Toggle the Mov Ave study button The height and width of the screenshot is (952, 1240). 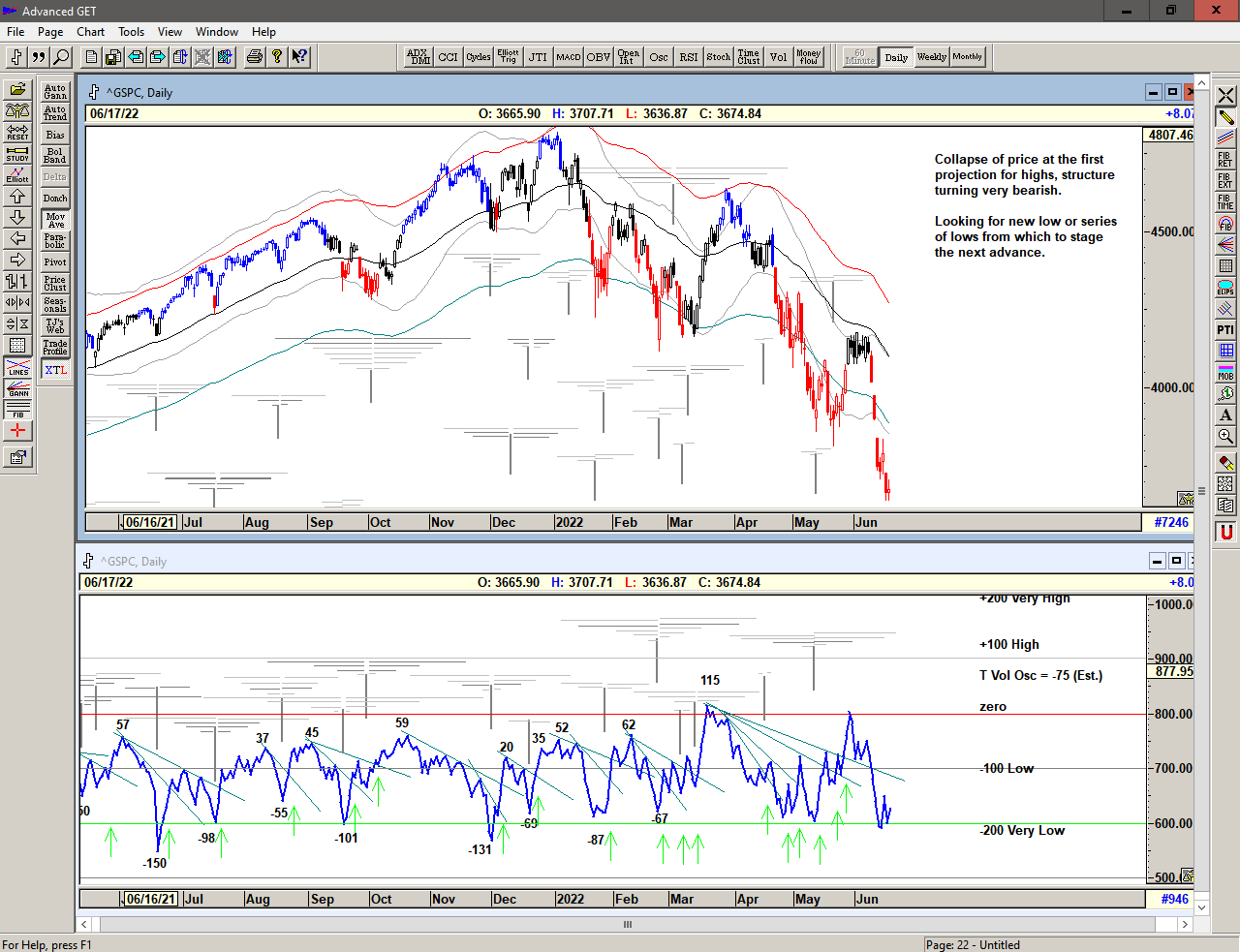(55, 221)
